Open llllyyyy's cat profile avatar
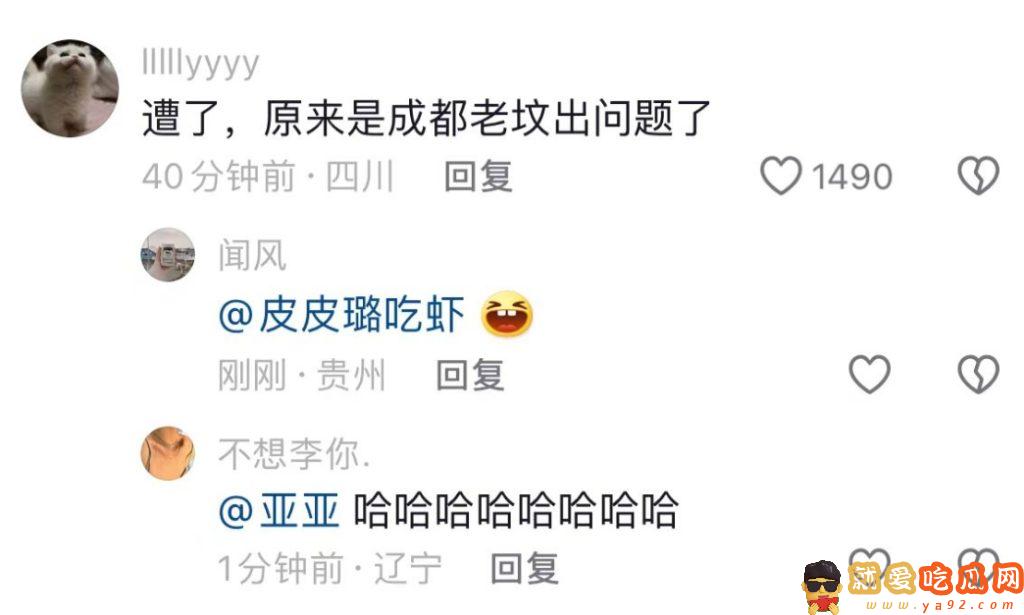 click(x=70, y=88)
